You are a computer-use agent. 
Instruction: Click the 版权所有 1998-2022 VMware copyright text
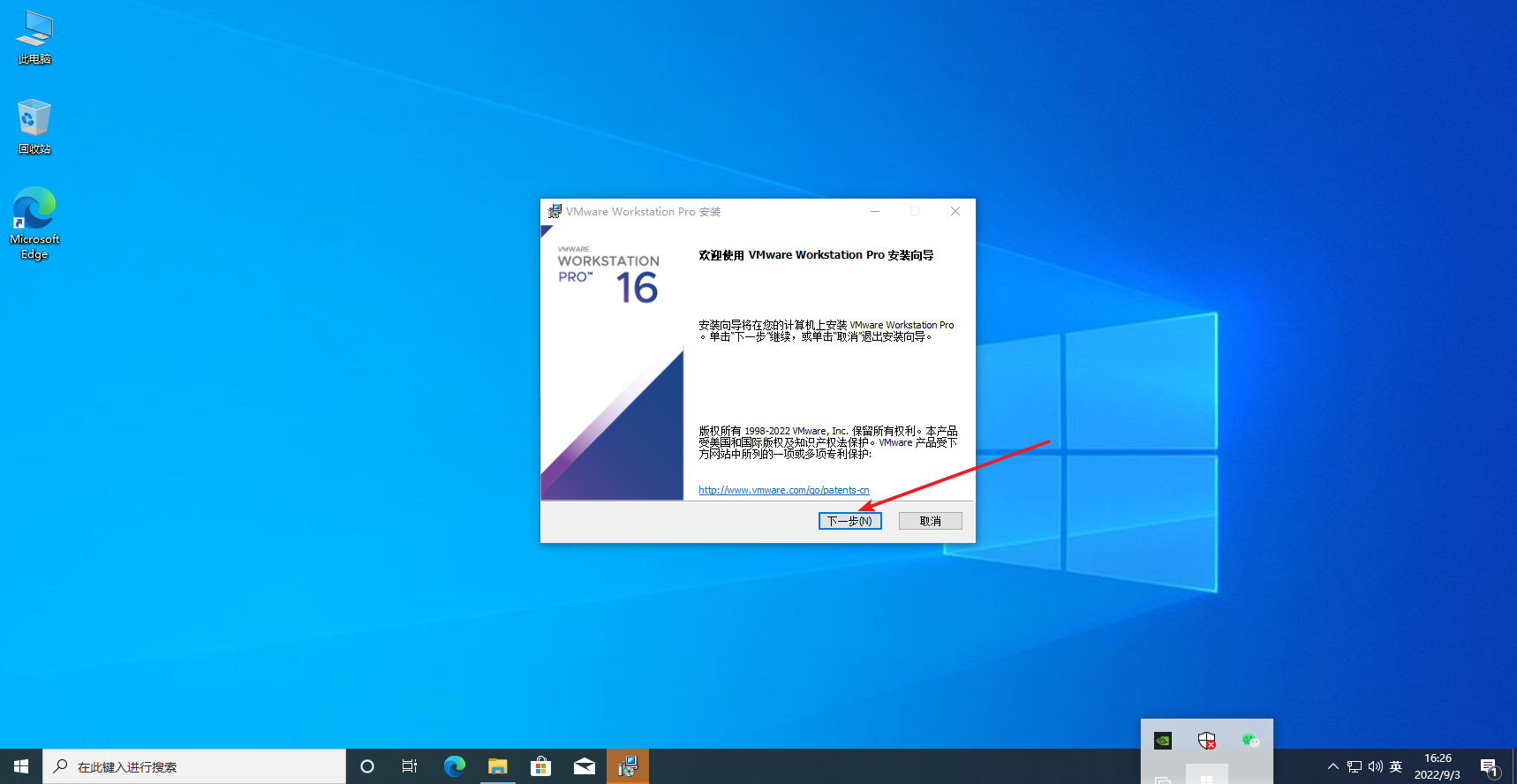click(828, 442)
